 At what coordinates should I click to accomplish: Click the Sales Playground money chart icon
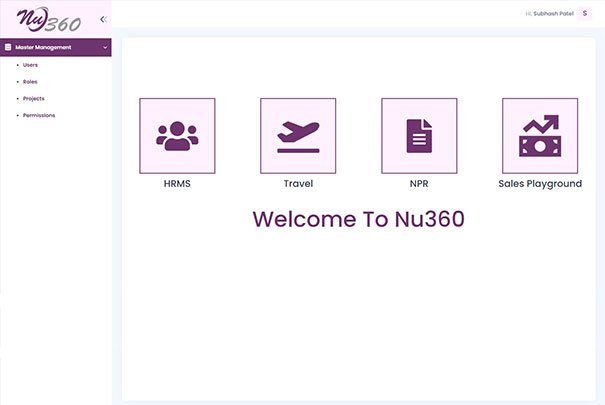(539, 136)
